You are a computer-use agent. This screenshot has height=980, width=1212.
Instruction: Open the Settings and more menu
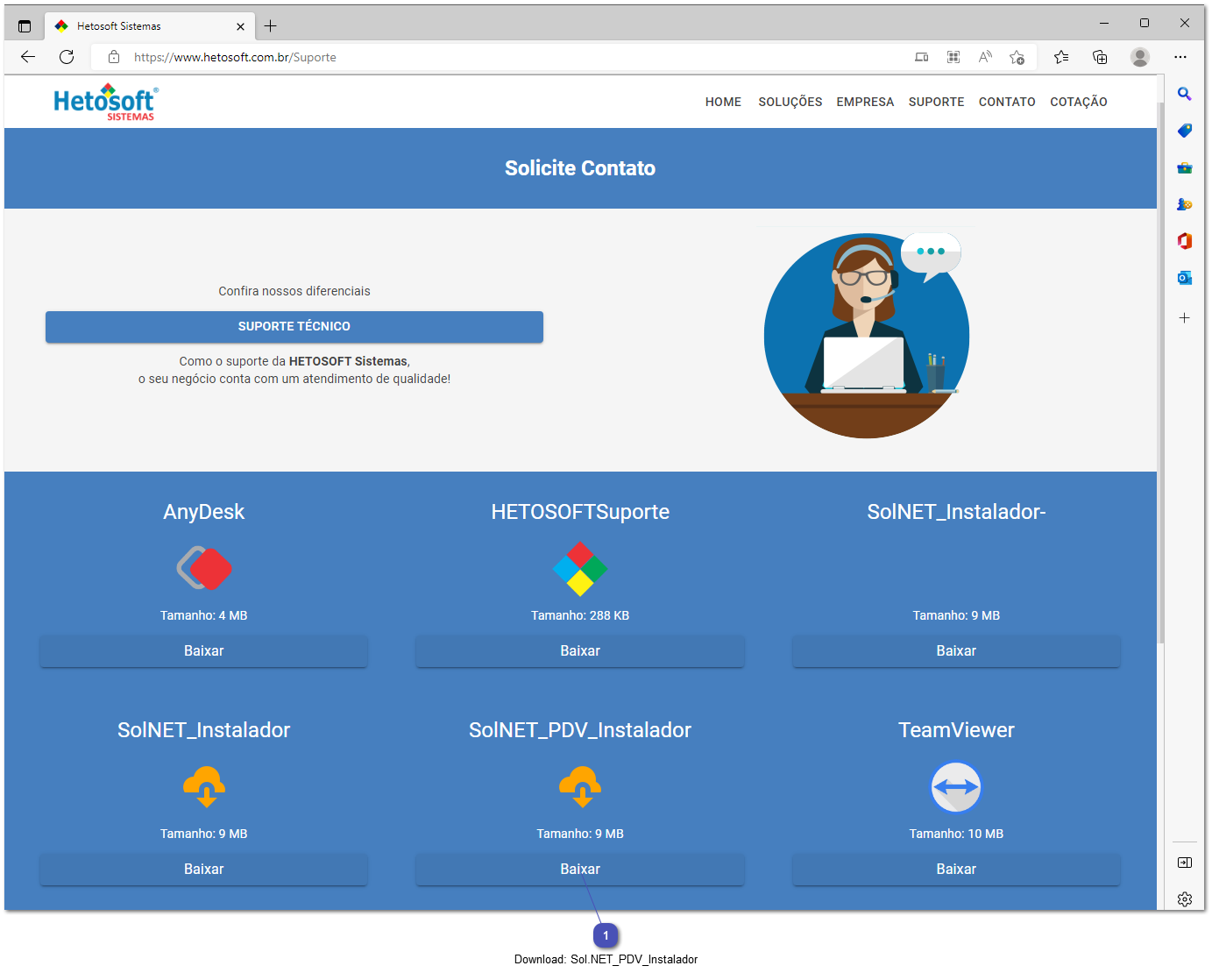click(x=1180, y=56)
